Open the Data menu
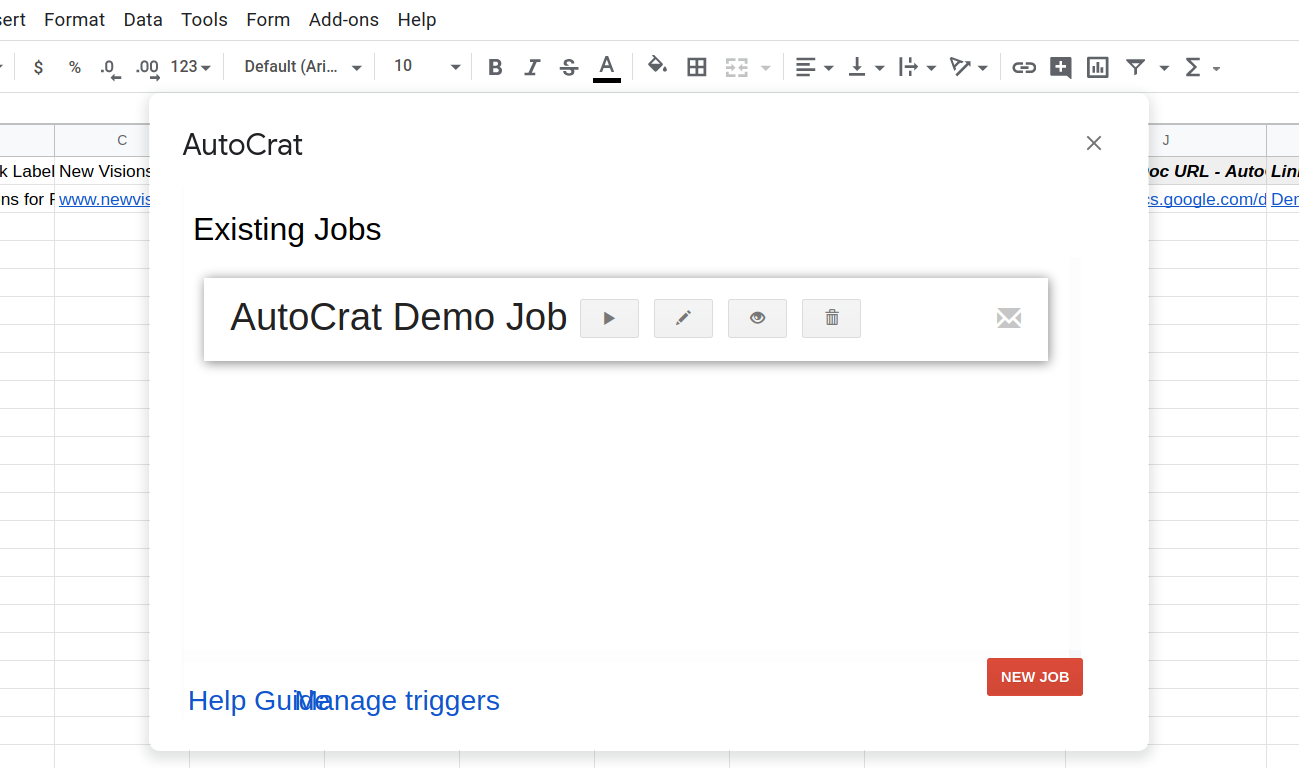 [x=143, y=20]
